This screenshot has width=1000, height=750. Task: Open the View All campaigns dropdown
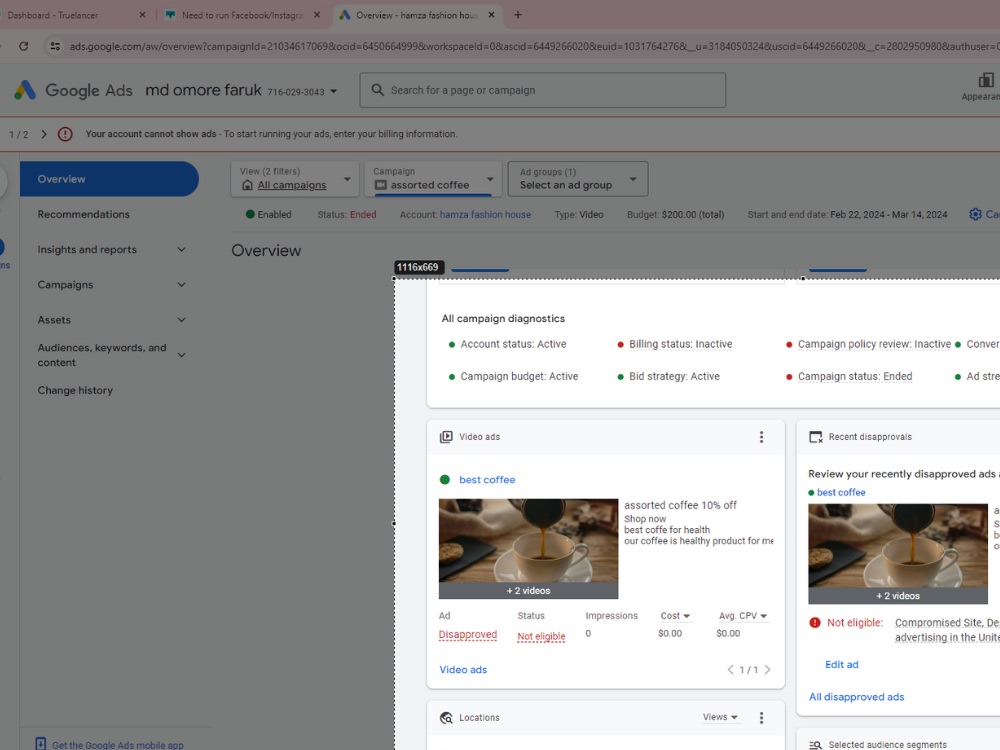tap(294, 179)
